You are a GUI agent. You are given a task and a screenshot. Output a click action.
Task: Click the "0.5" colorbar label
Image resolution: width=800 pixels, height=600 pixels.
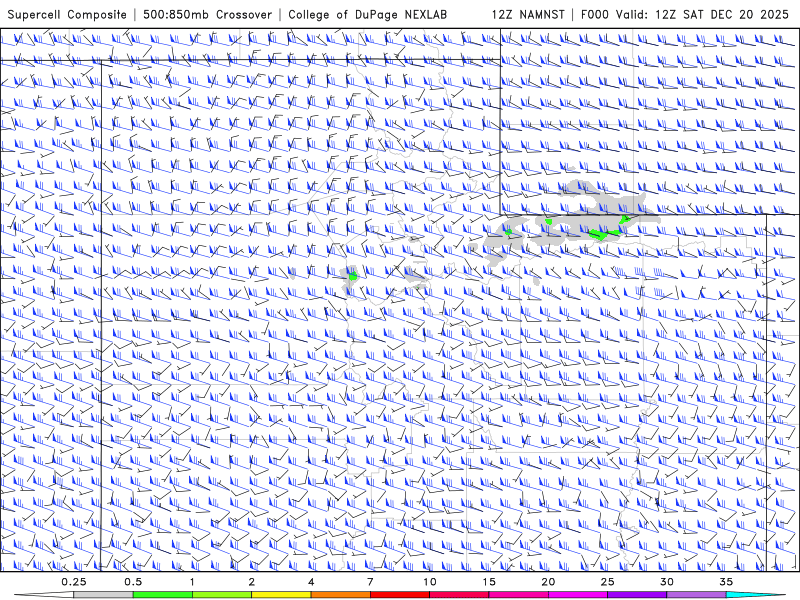point(133,582)
